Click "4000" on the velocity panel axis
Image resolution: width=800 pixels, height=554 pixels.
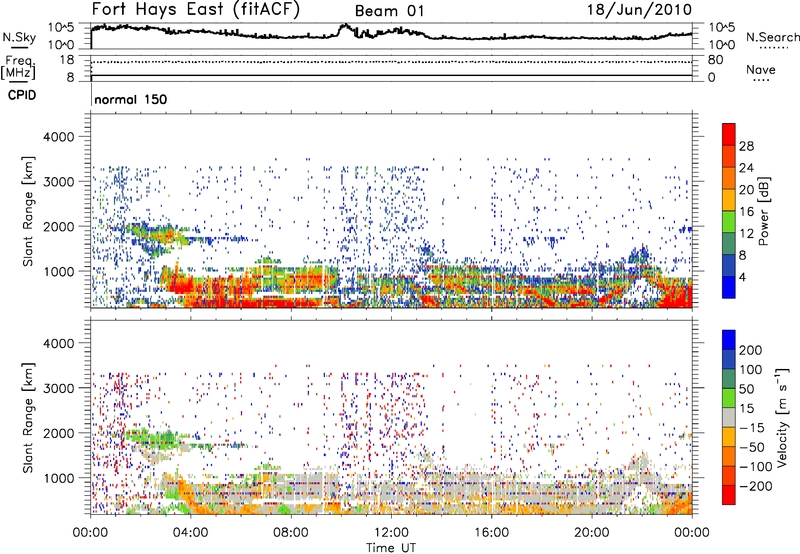coord(58,343)
